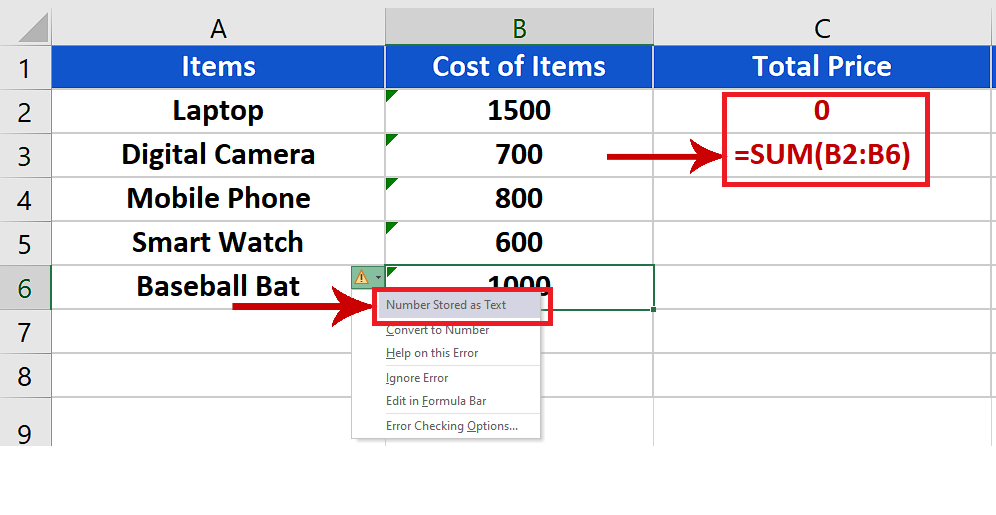The image size is (996, 515).
Task: Click the Items header cell
Action: click(x=218, y=67)
